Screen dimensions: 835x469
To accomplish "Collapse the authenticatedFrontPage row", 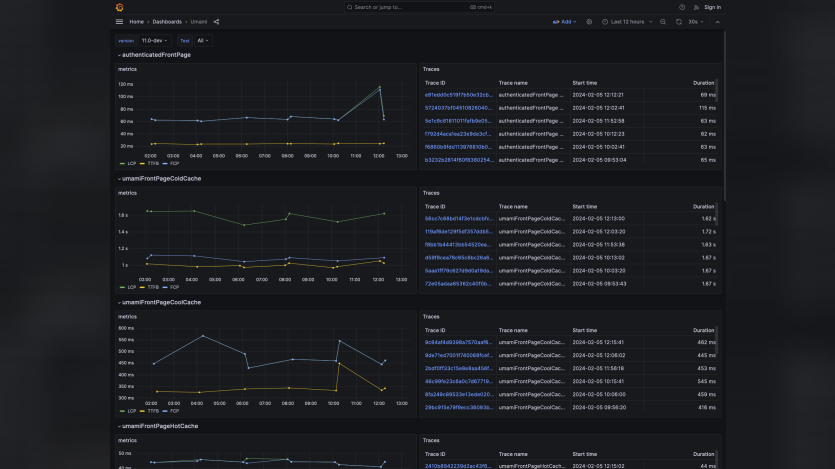I will 154,55.
